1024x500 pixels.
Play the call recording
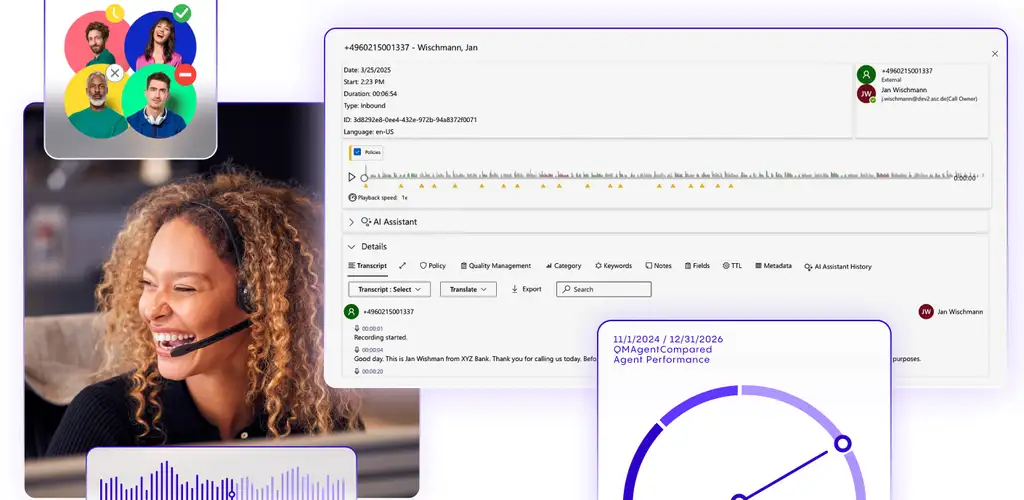[351, 177]
